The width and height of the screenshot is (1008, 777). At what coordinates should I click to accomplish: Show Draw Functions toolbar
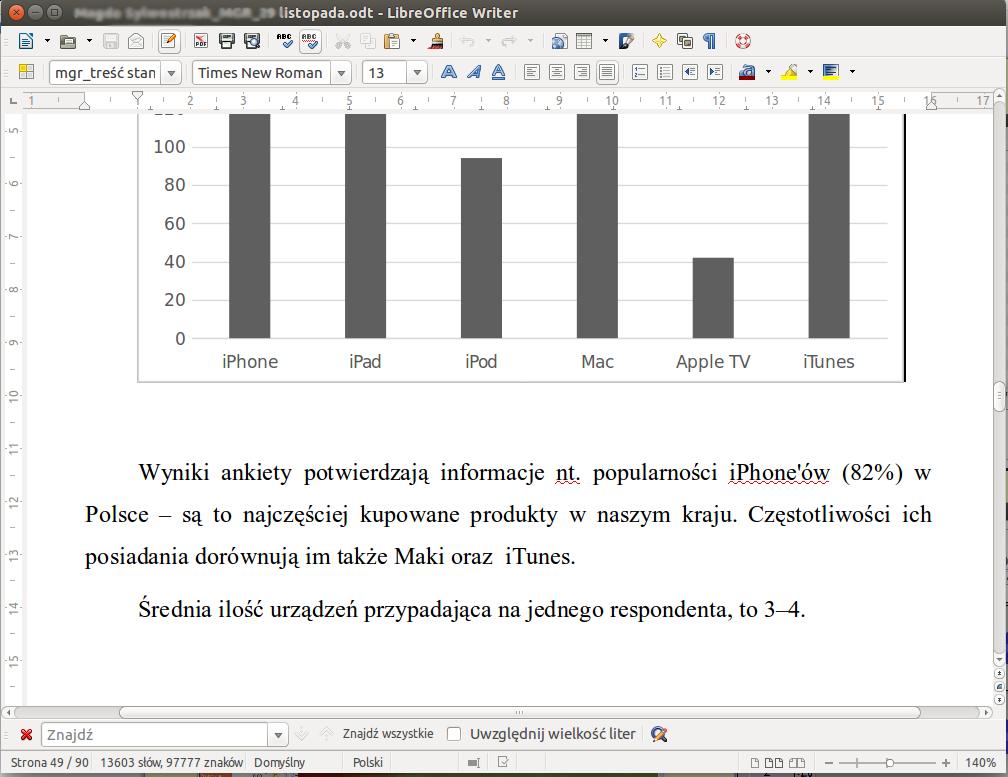(627, 42)
